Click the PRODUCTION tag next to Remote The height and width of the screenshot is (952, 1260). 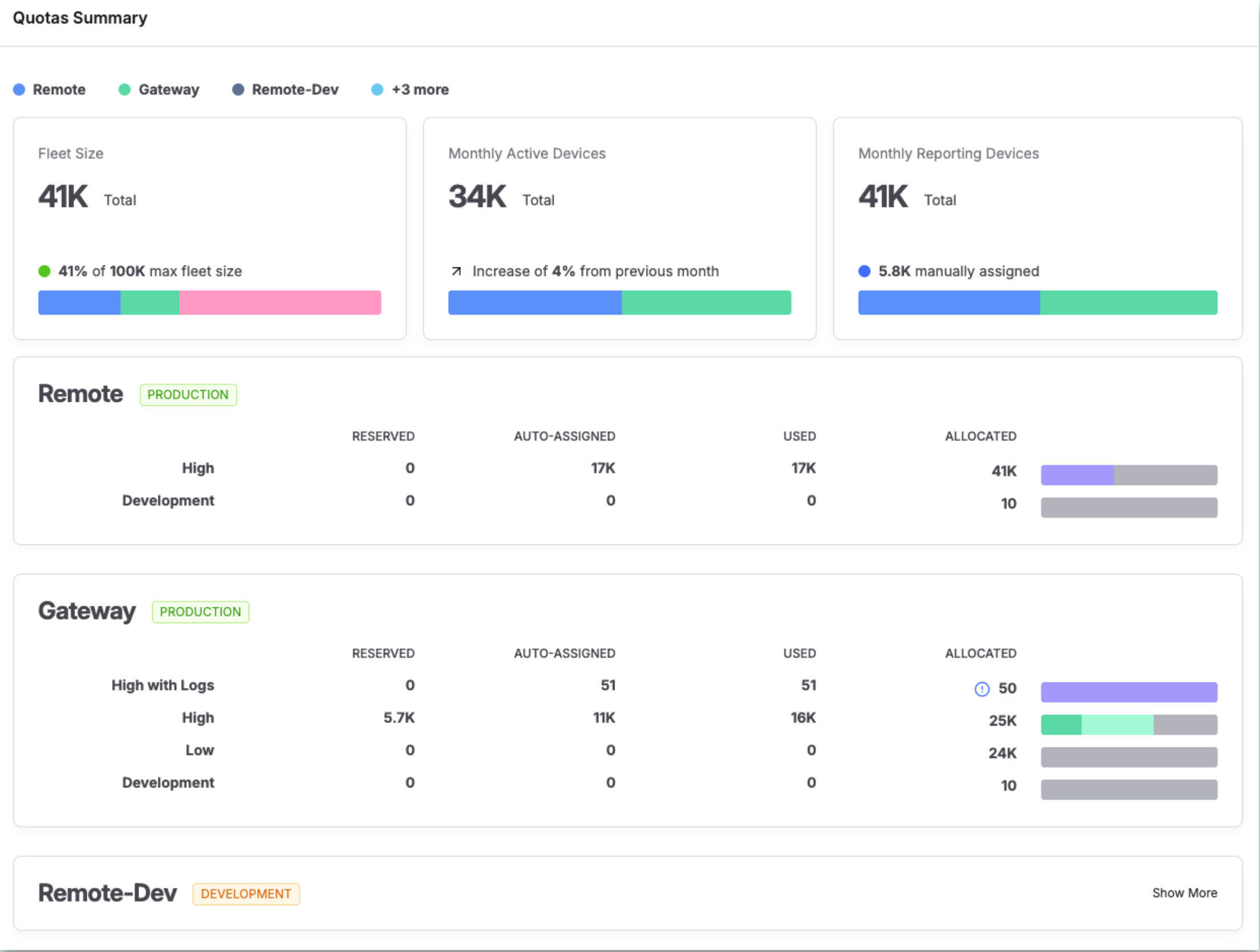point(188,394)
